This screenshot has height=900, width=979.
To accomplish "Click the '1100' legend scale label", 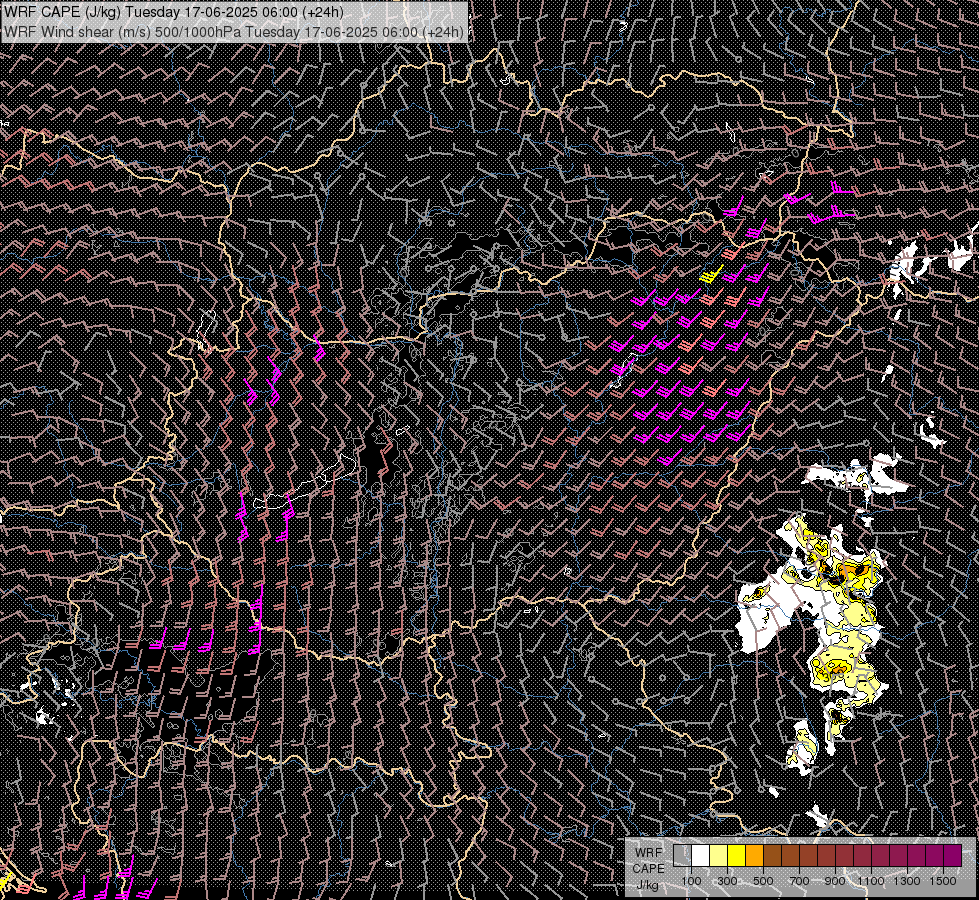I will coord(870,881).
